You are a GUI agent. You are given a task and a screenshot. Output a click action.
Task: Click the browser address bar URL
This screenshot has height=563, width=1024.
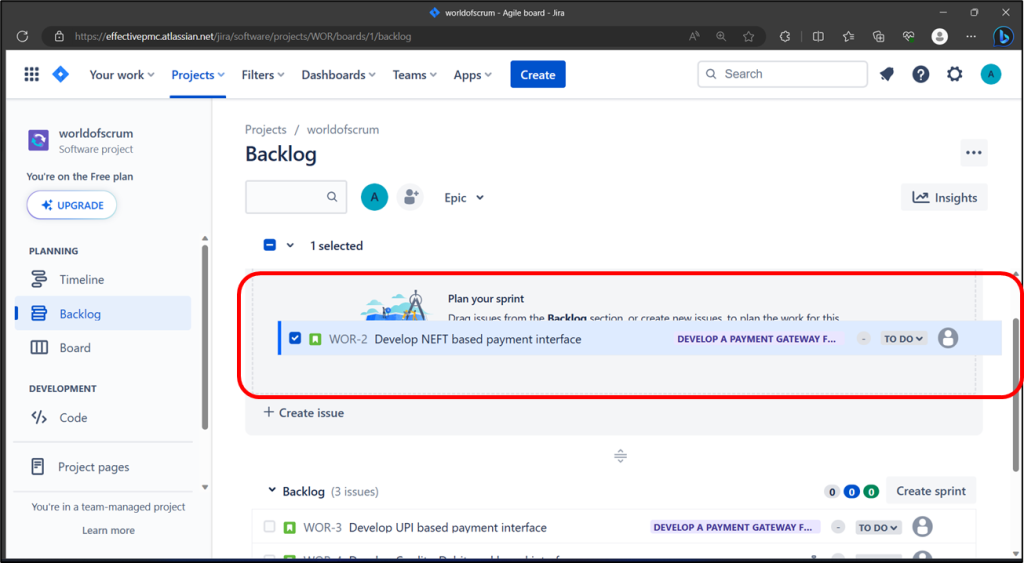pos(243,37)
